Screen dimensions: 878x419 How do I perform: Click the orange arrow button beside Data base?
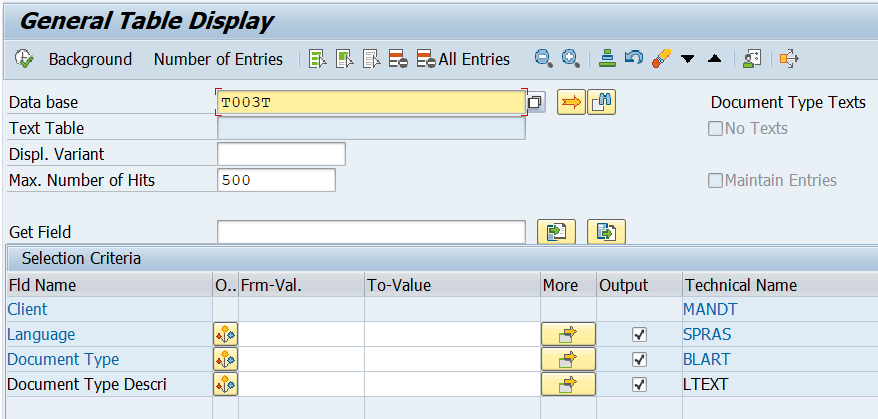tap(571, 103)
